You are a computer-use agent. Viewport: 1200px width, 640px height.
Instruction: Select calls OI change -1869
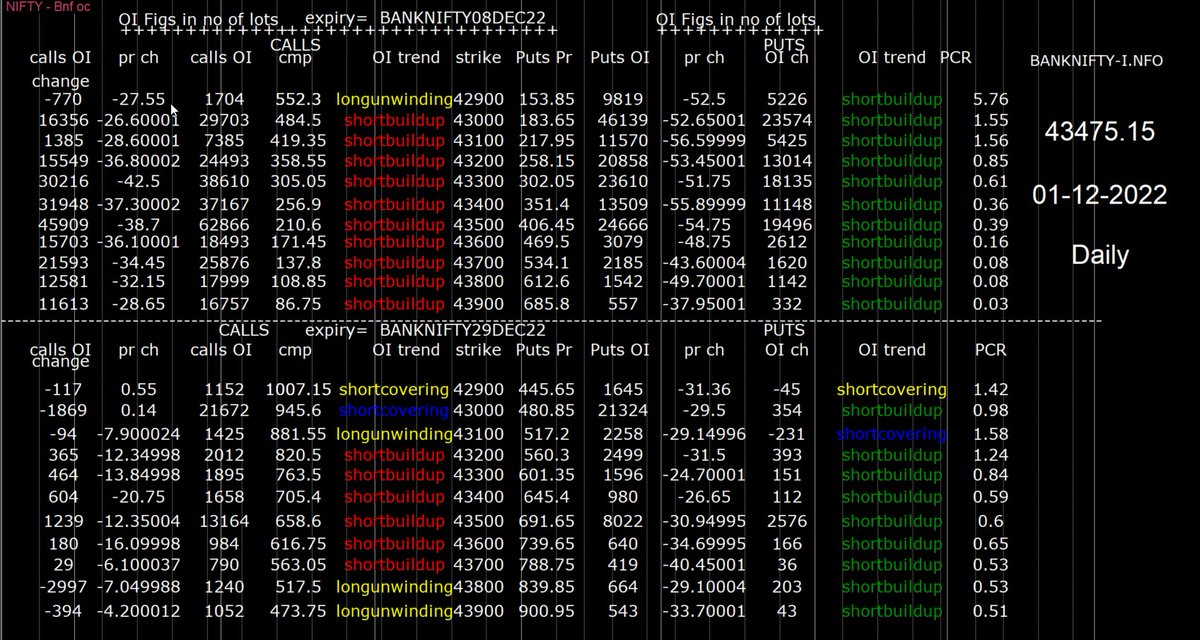point(65,411)
